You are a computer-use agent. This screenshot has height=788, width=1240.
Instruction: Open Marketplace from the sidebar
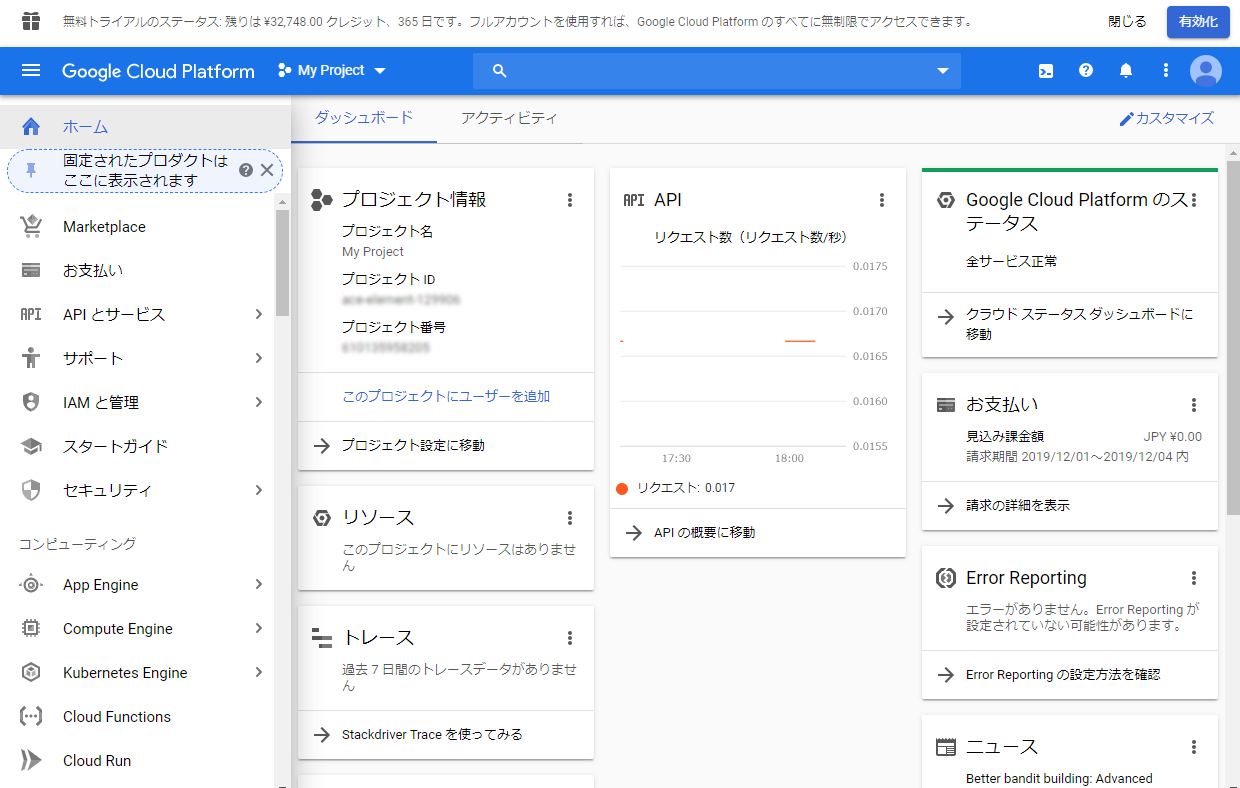[x=104, y=227]
